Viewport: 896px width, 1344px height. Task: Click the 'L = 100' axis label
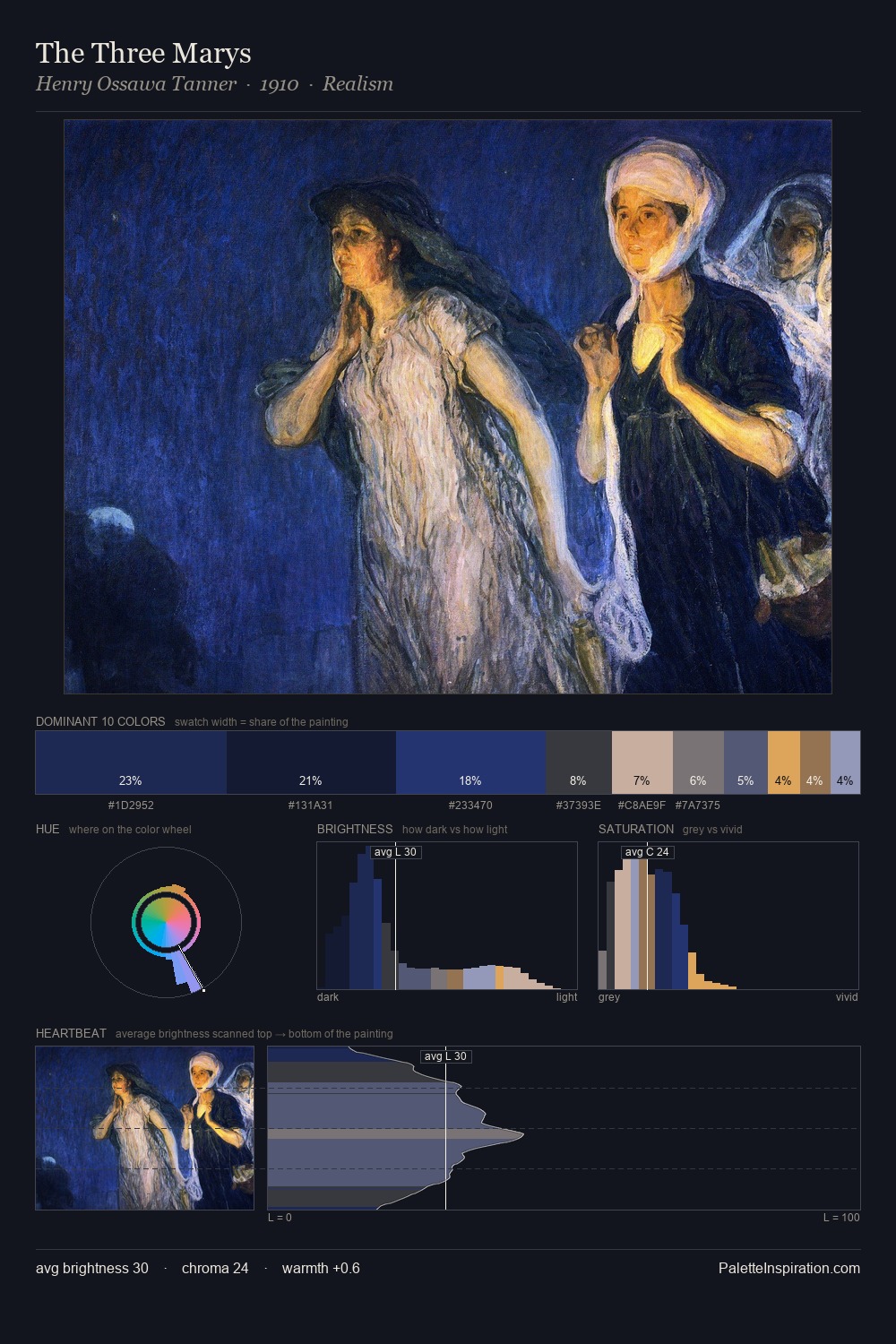coord(841,1218)
